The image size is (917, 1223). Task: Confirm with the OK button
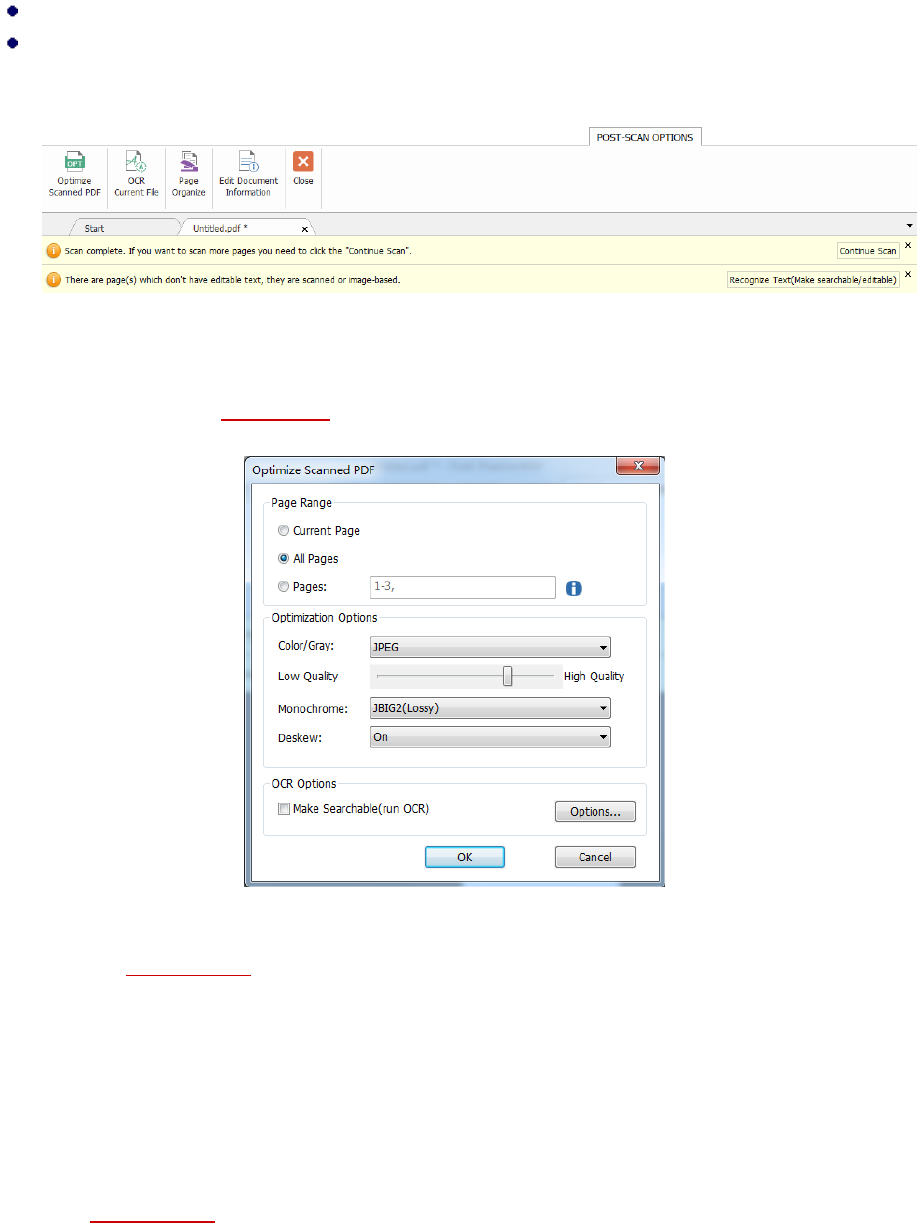pyautogui.click(x=465, y=857)
